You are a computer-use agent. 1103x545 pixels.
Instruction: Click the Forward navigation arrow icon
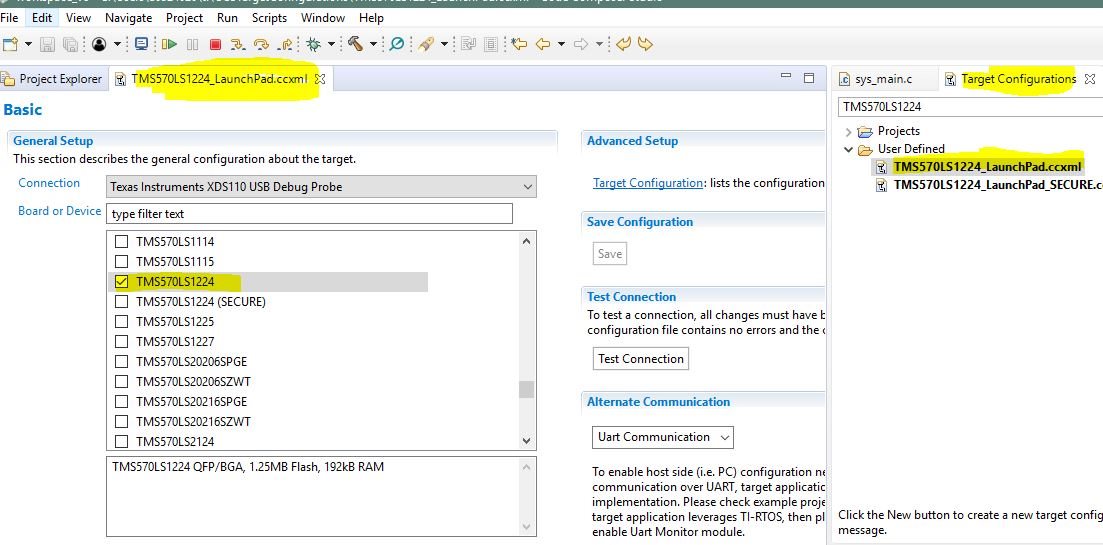(x=581, y=44)
